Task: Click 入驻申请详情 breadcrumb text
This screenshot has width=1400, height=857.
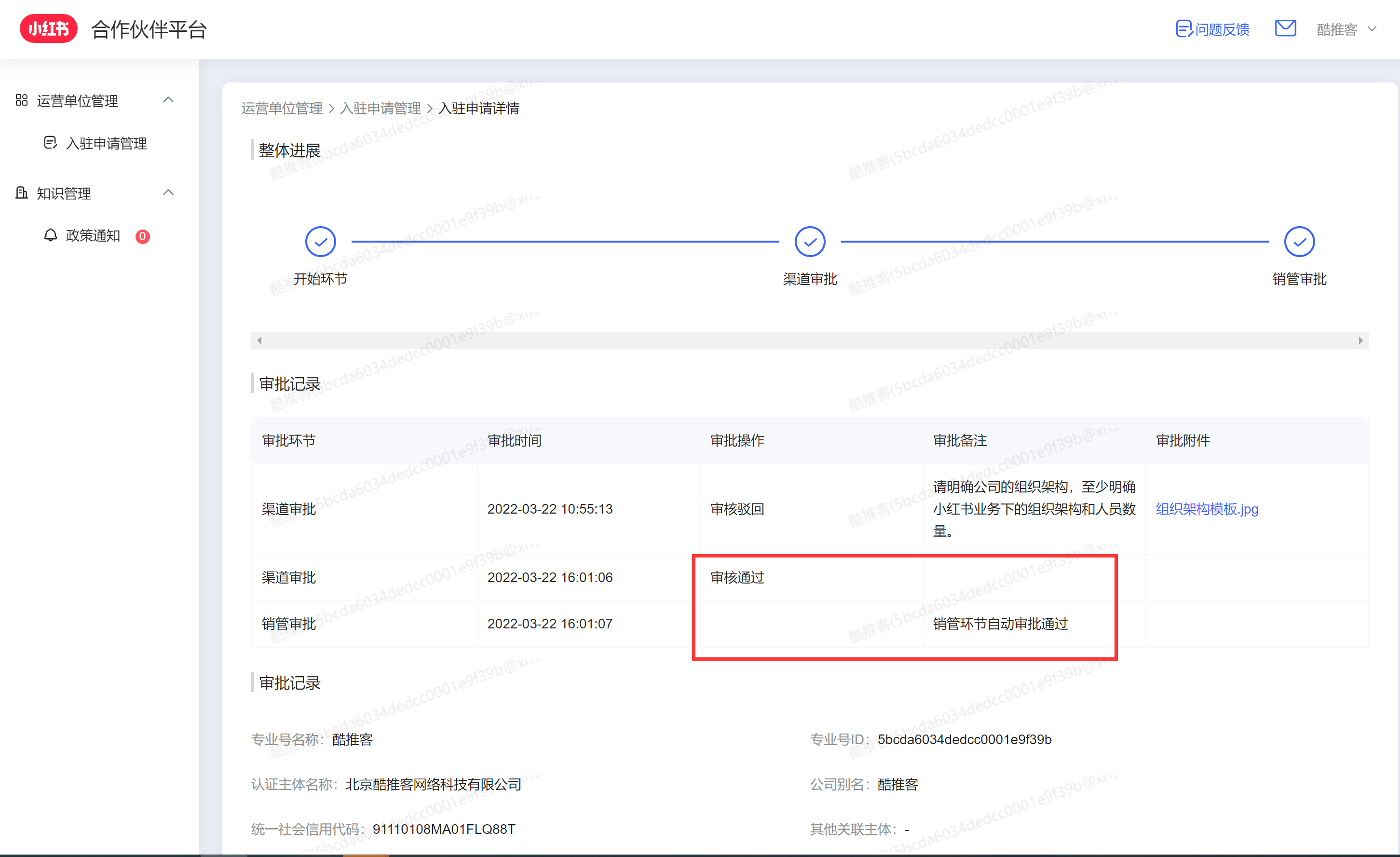Action: tap(479, 108)
